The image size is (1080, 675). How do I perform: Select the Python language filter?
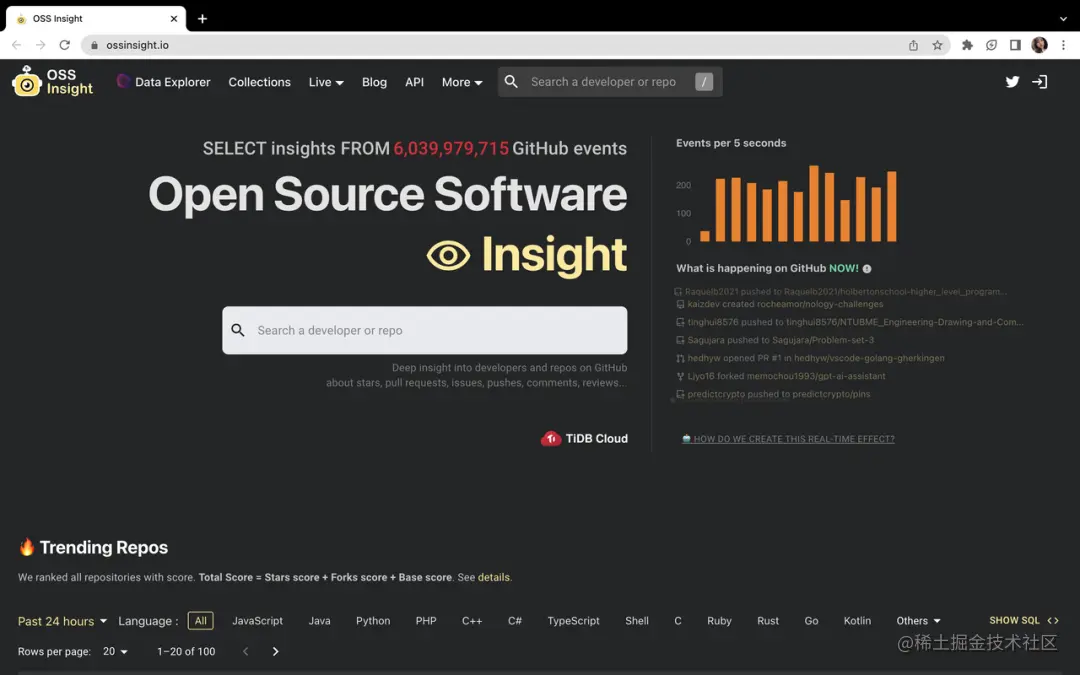click(372, 621)
